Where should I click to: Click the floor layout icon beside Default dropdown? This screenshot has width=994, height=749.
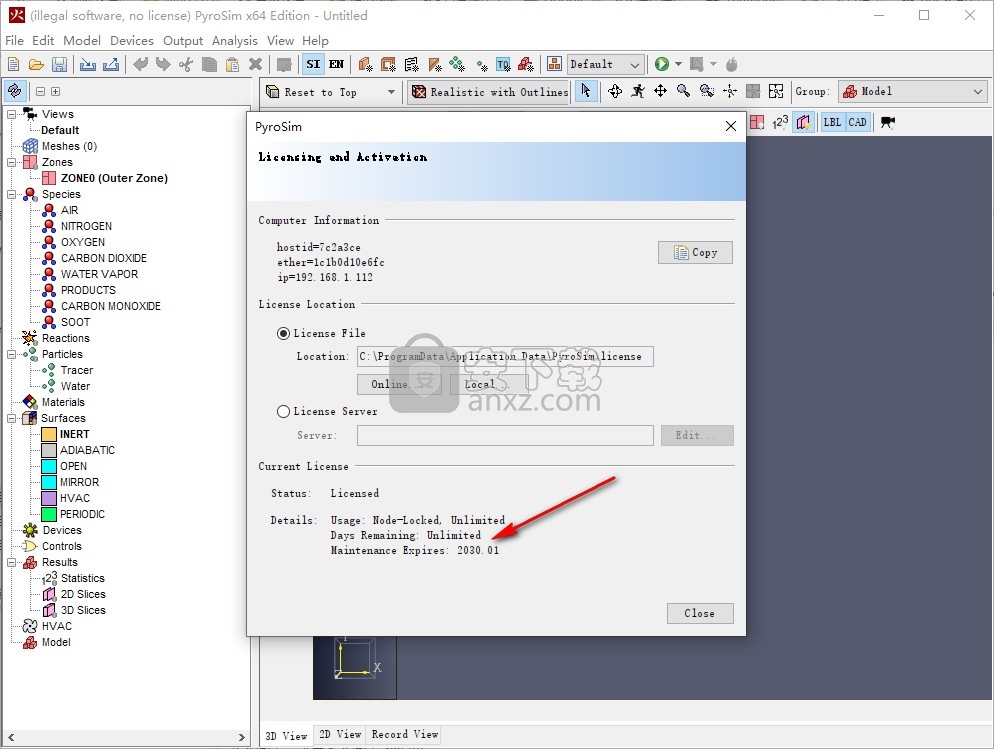coord(554,64)
